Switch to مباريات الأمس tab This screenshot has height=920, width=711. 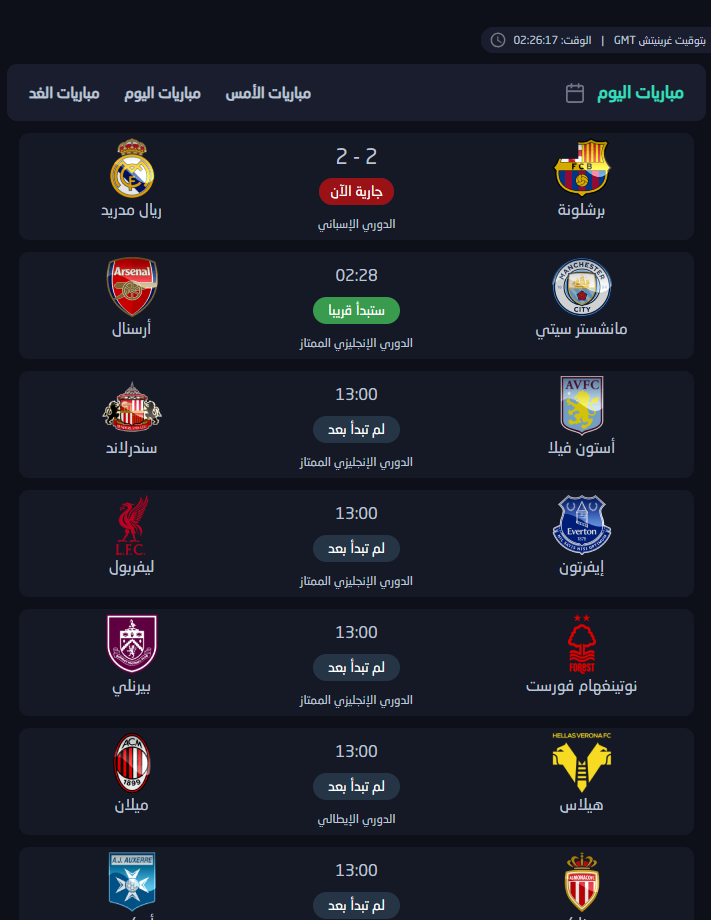click(x=268, y=93)
